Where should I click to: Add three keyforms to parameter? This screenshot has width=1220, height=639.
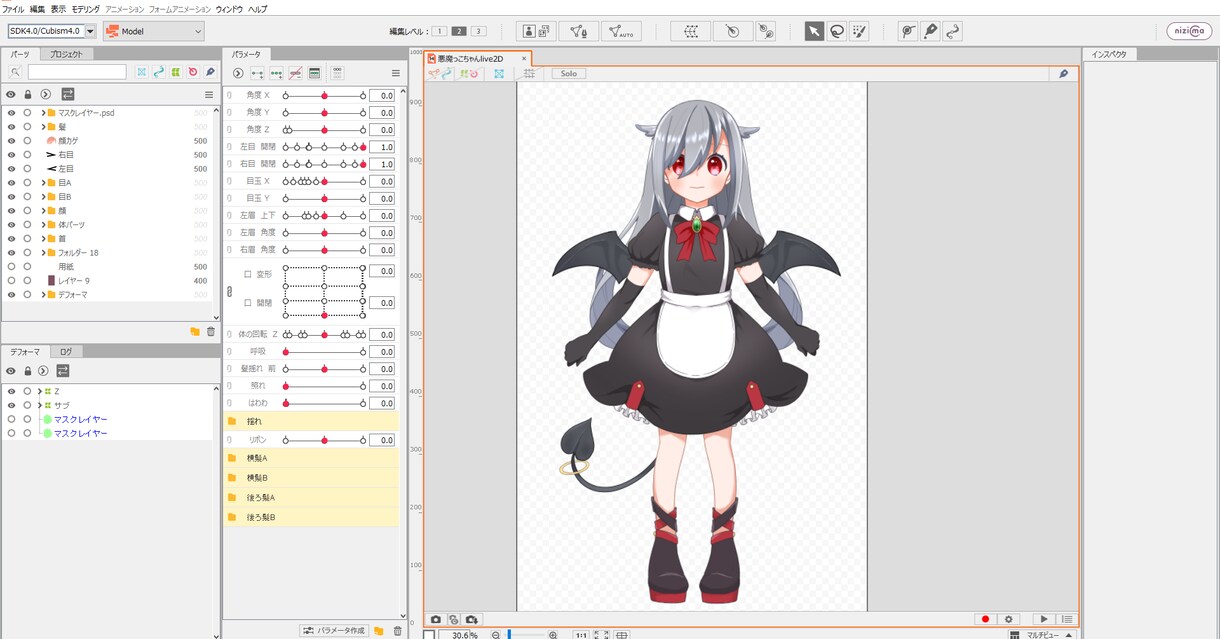pos(276,73)
